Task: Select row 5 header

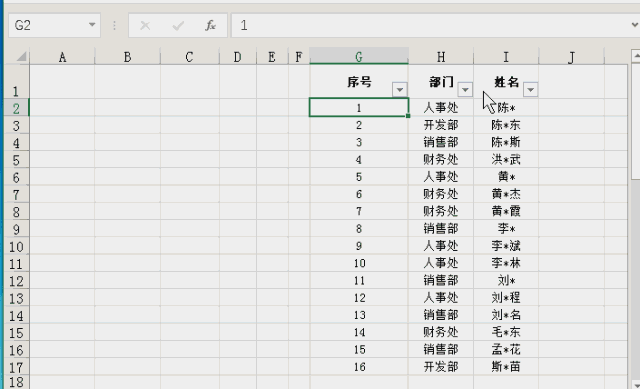Action: [x=16, y=160]
